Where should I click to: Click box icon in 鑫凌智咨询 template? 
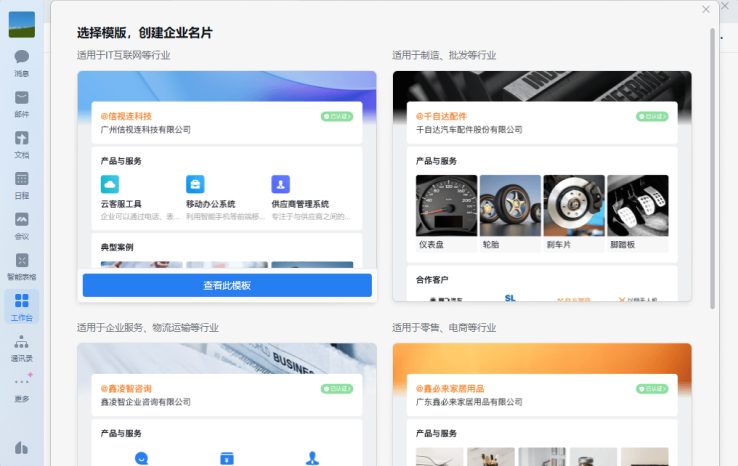click(x=227, y=458)
